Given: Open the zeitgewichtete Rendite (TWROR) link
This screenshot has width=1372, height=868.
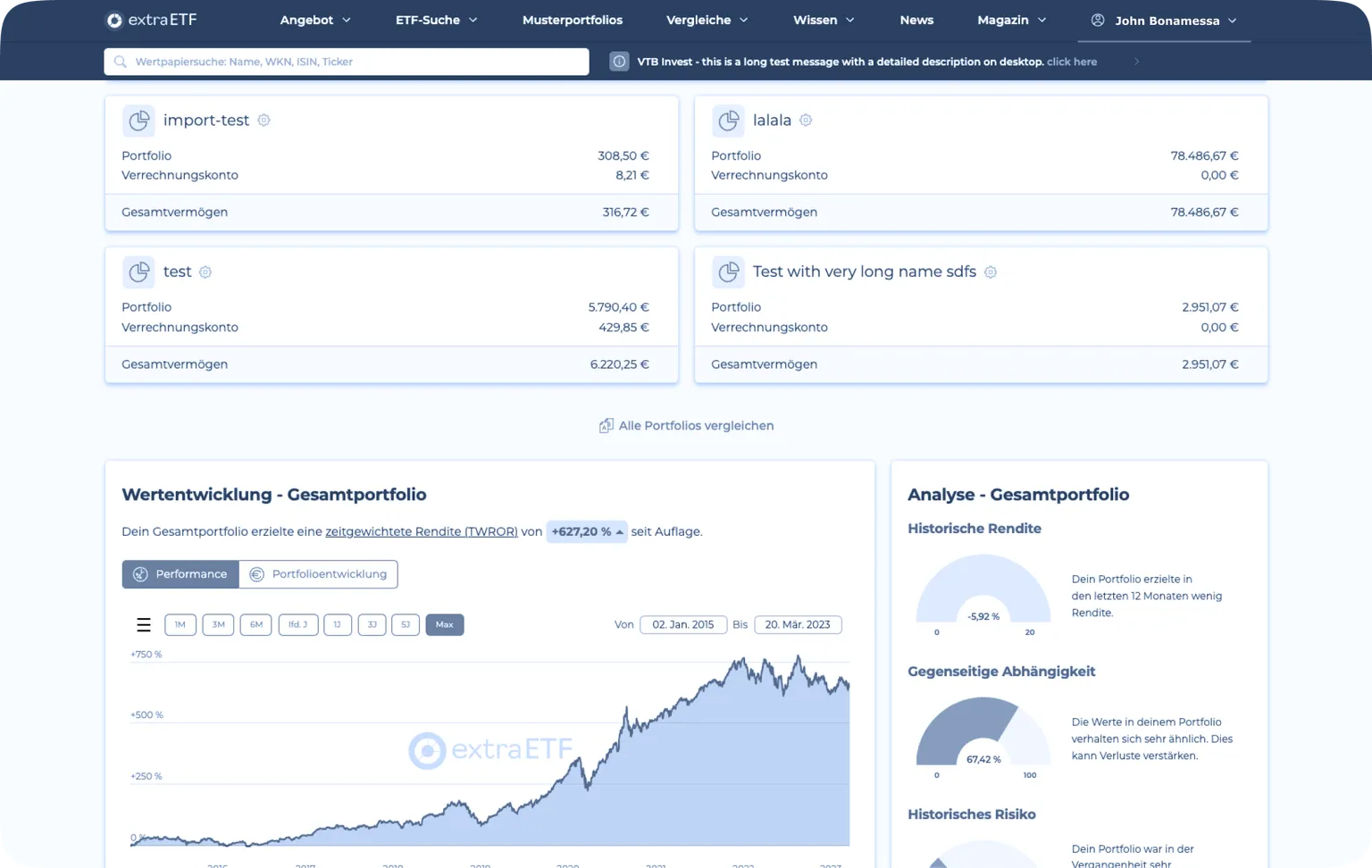Looking at the screenshot, I should tap(422, 531).
